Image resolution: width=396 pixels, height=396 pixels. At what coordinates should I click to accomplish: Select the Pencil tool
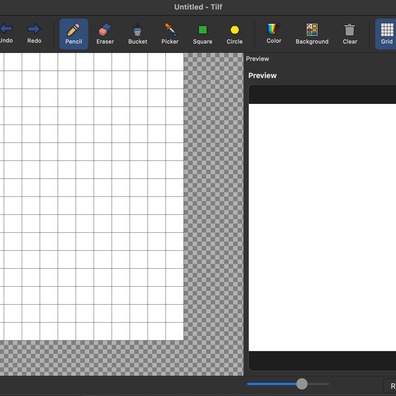74,34
